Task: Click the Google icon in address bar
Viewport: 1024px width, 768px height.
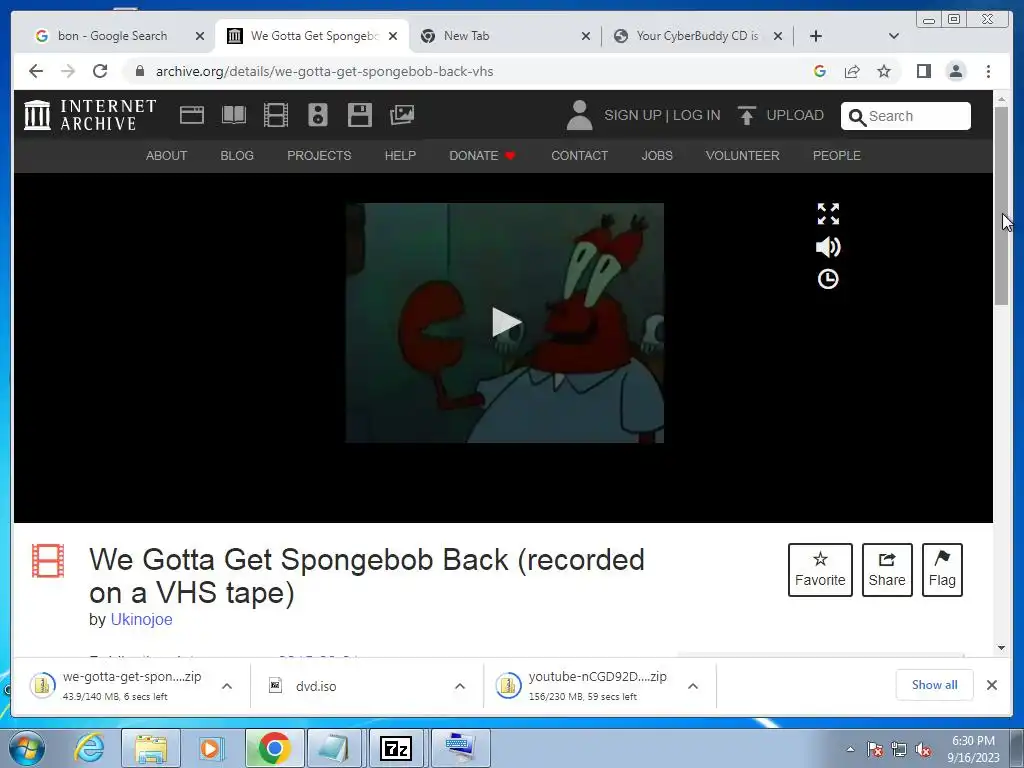Action: (820, 71)
